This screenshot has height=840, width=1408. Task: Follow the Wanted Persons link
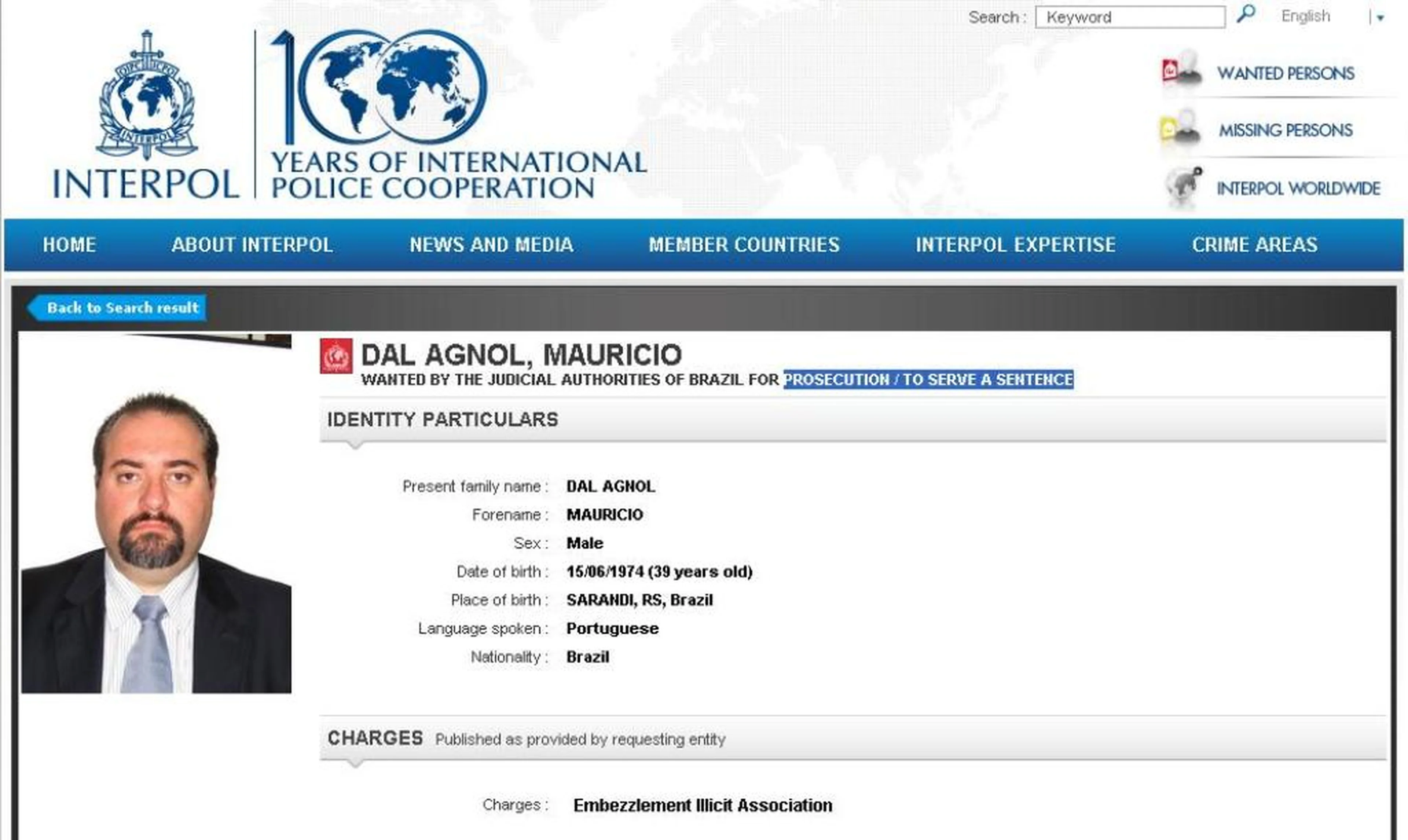1286,73
